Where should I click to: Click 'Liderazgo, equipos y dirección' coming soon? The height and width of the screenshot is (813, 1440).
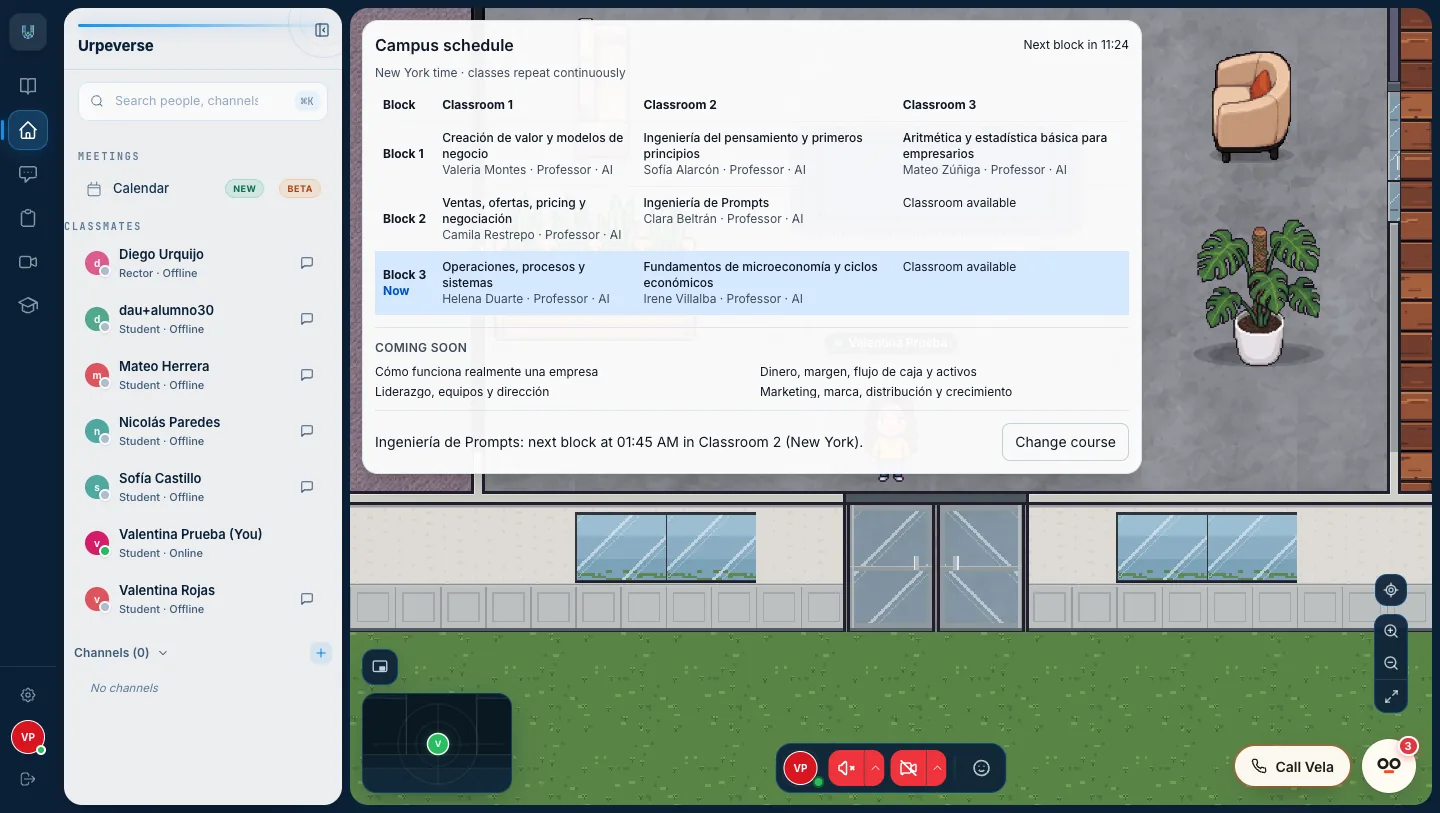[x=462, y=392]
